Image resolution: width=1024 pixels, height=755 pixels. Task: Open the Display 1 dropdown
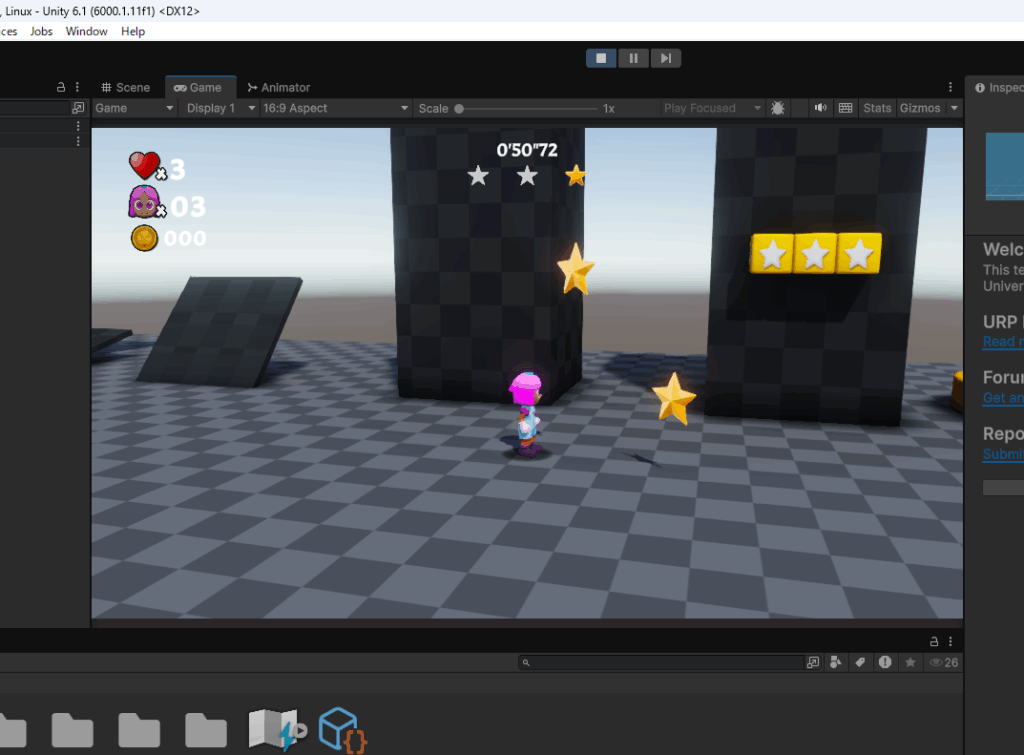pyautogui.click(x=220, y=108)
